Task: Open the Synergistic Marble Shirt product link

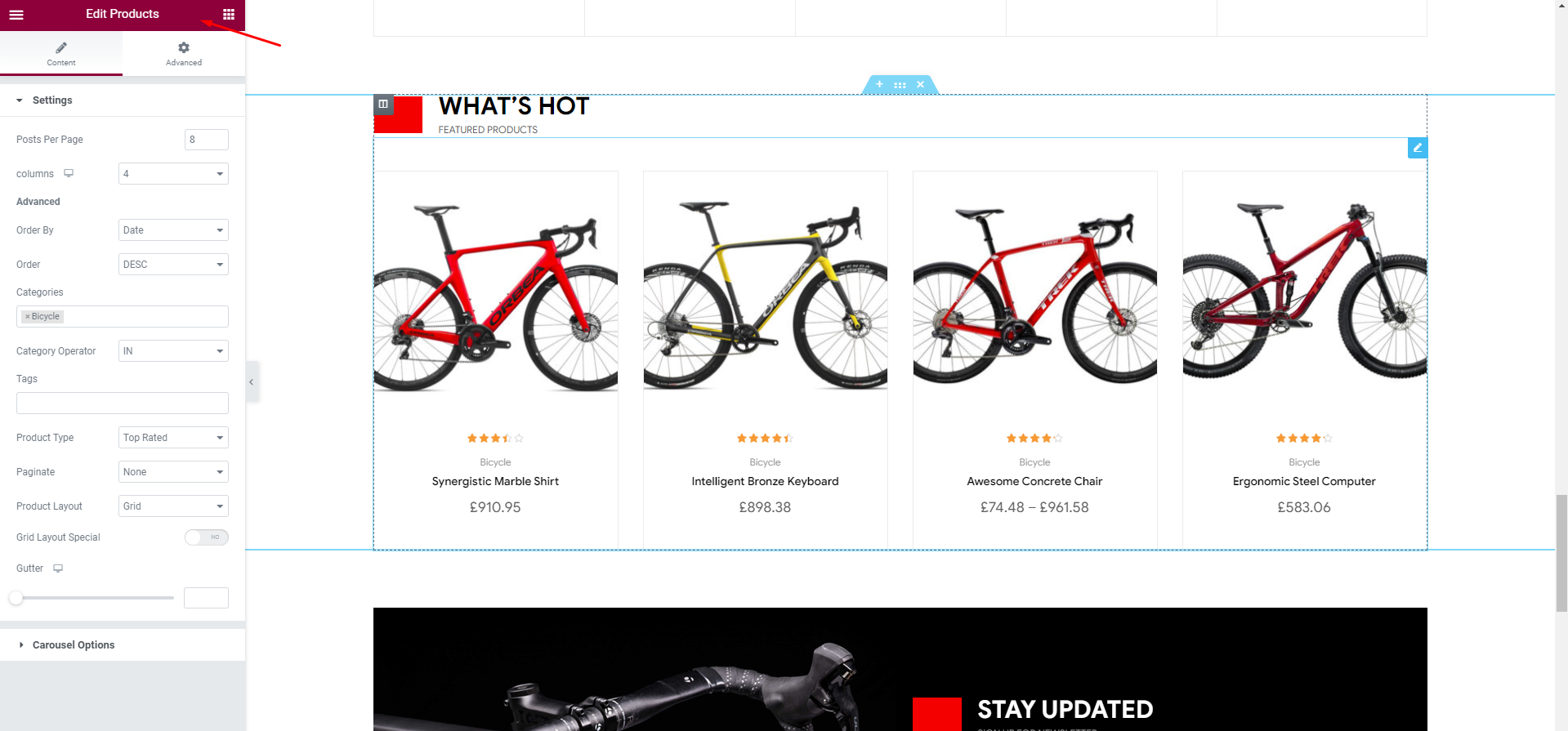Action: (x=495, y=482)
